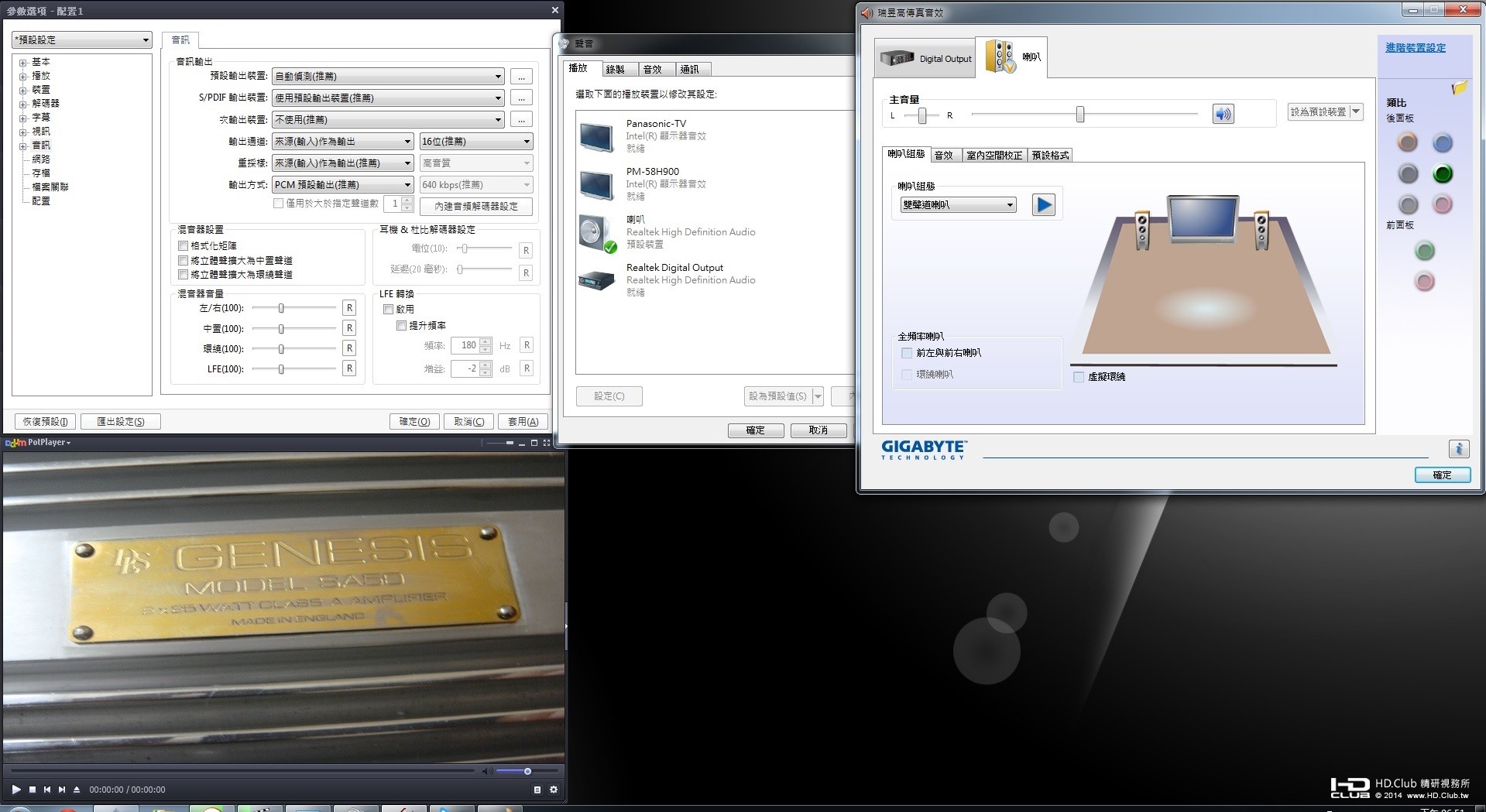Open the 輸出方式 PCM dropdown
1486x812 pixels.
pyautogui.click(x=343, y=185)
